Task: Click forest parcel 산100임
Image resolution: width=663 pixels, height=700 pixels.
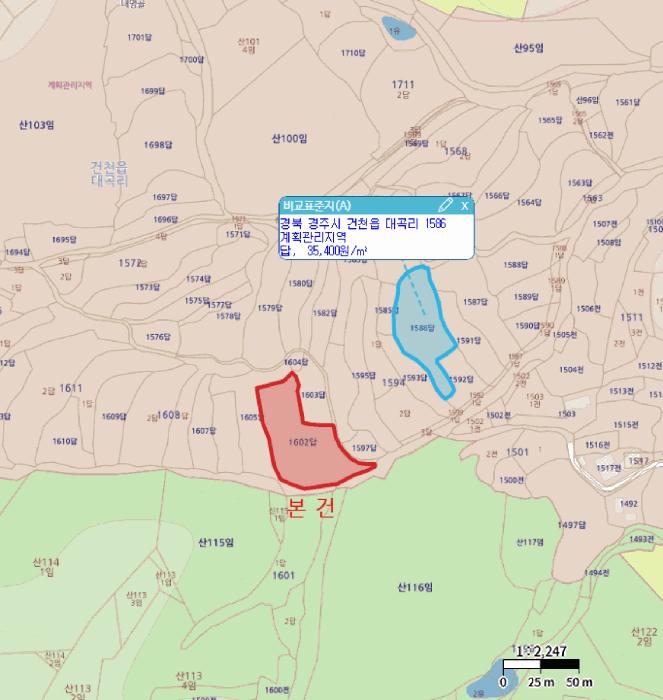Action: coord(289,138)
